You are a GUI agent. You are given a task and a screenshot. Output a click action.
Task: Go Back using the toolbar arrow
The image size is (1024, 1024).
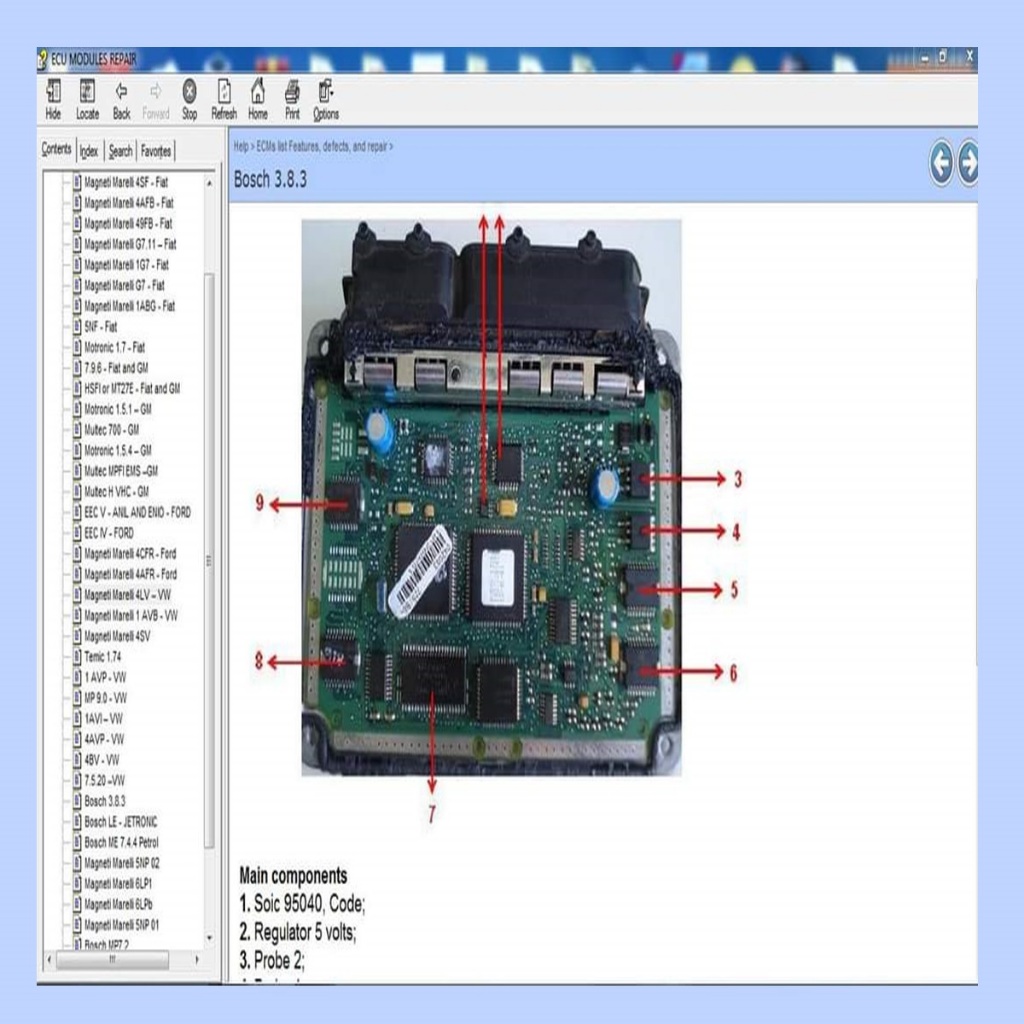(x=121, y=100)
